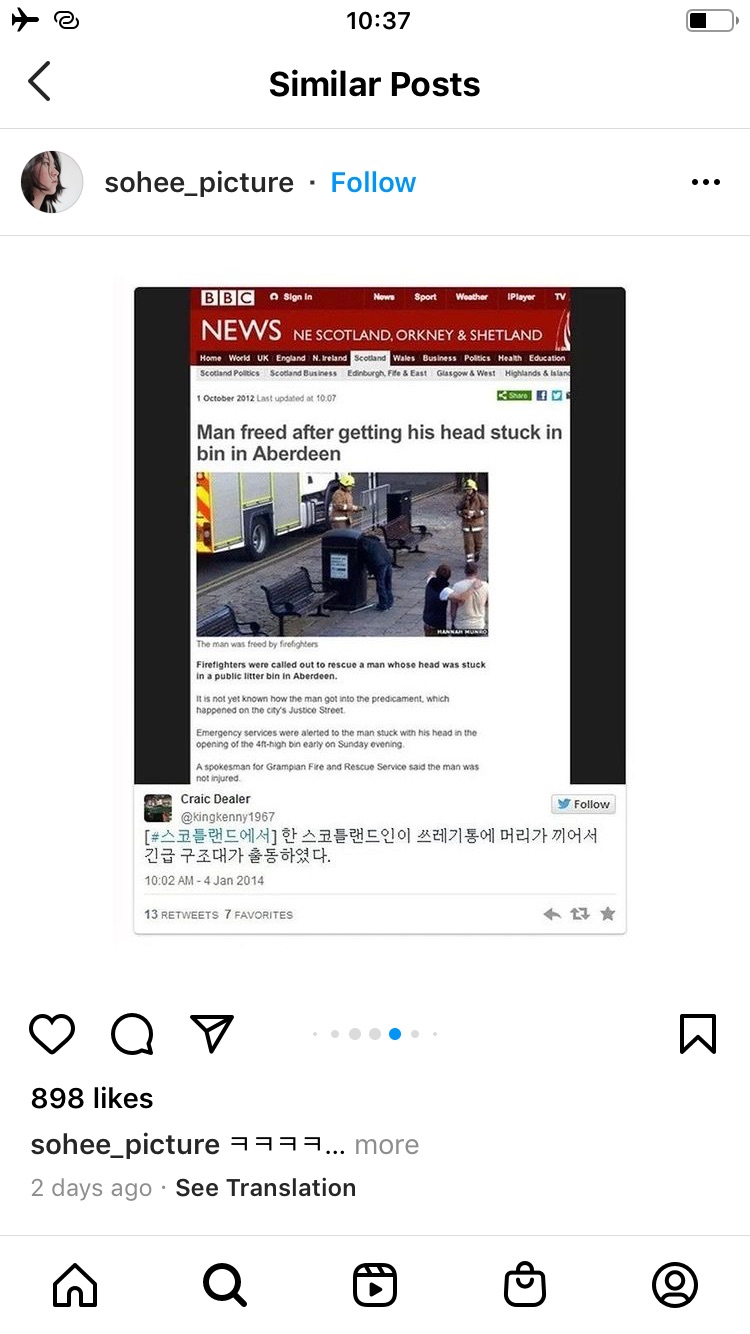Follow the sohee_picture account
The image size is (750, 1334).
[x=373, y=183]
